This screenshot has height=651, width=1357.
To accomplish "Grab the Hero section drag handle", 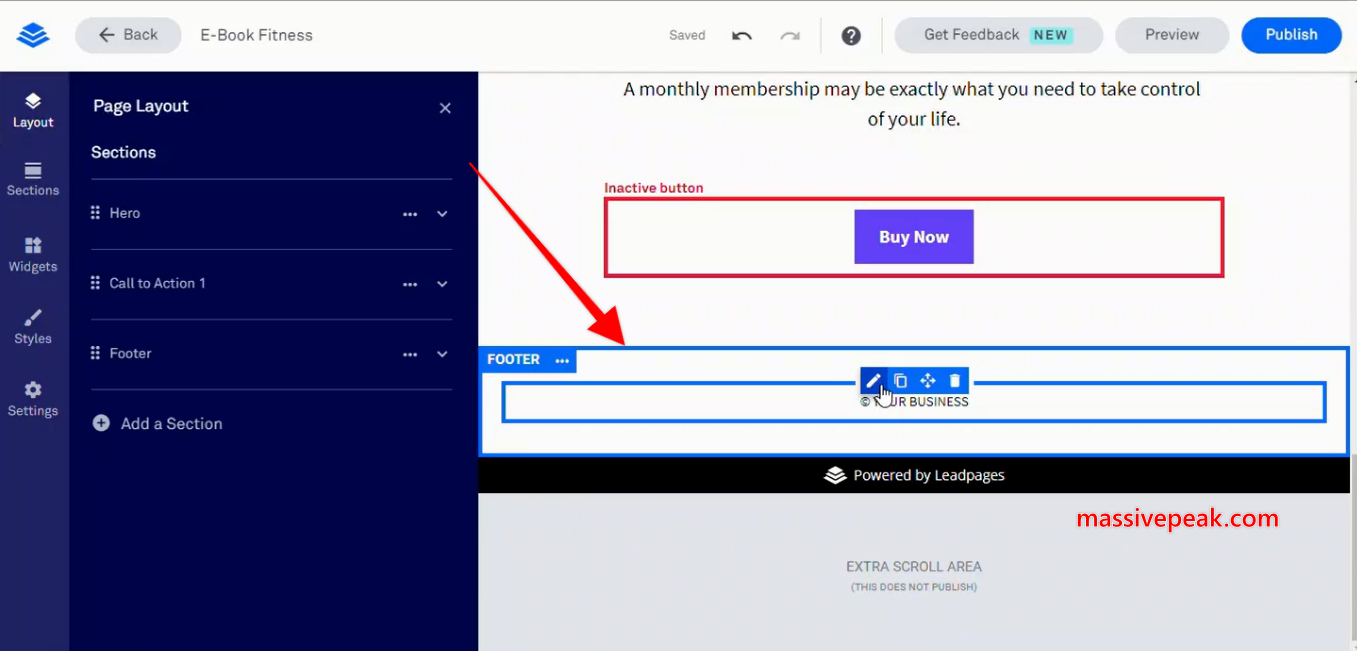I will 96,213.
